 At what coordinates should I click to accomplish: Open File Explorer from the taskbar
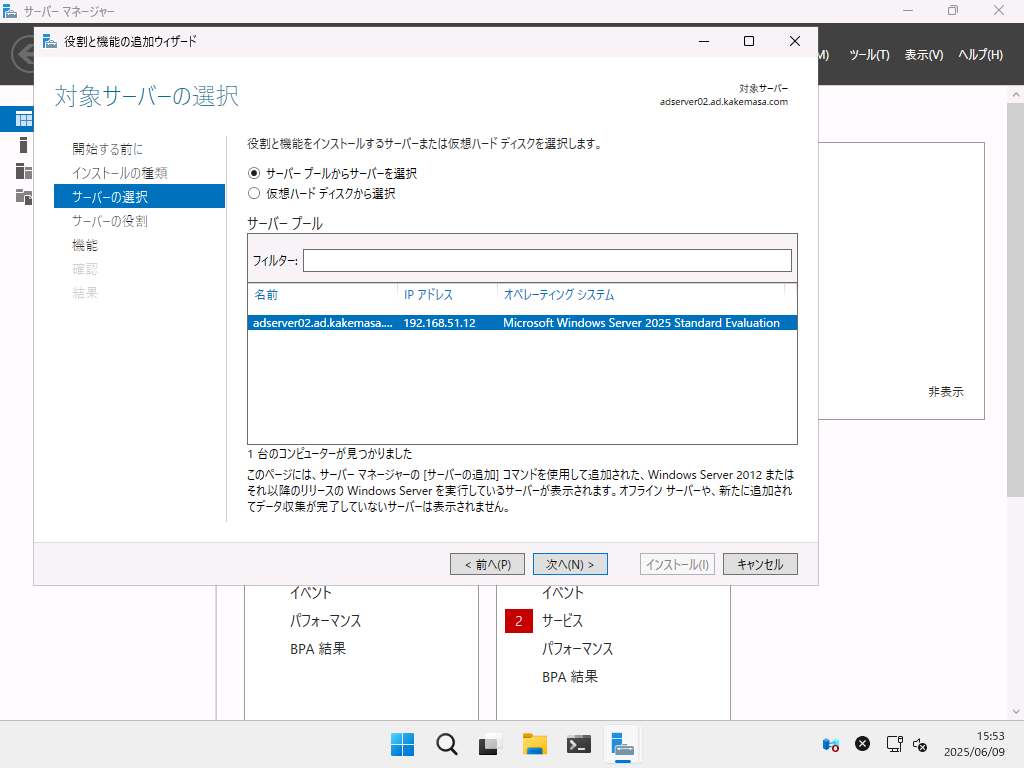[x=534, y=744]
